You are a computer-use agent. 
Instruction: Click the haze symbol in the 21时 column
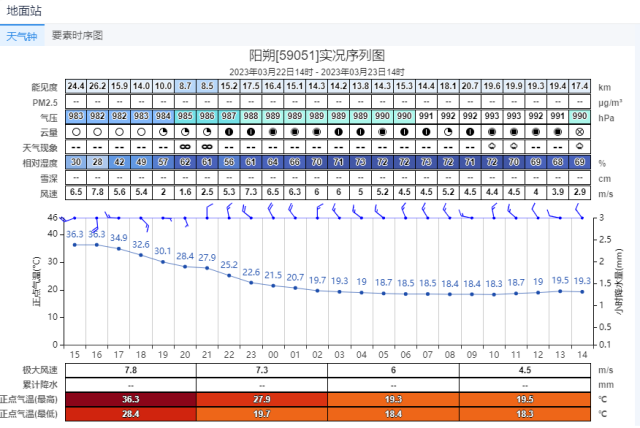(x=207, y=147)
